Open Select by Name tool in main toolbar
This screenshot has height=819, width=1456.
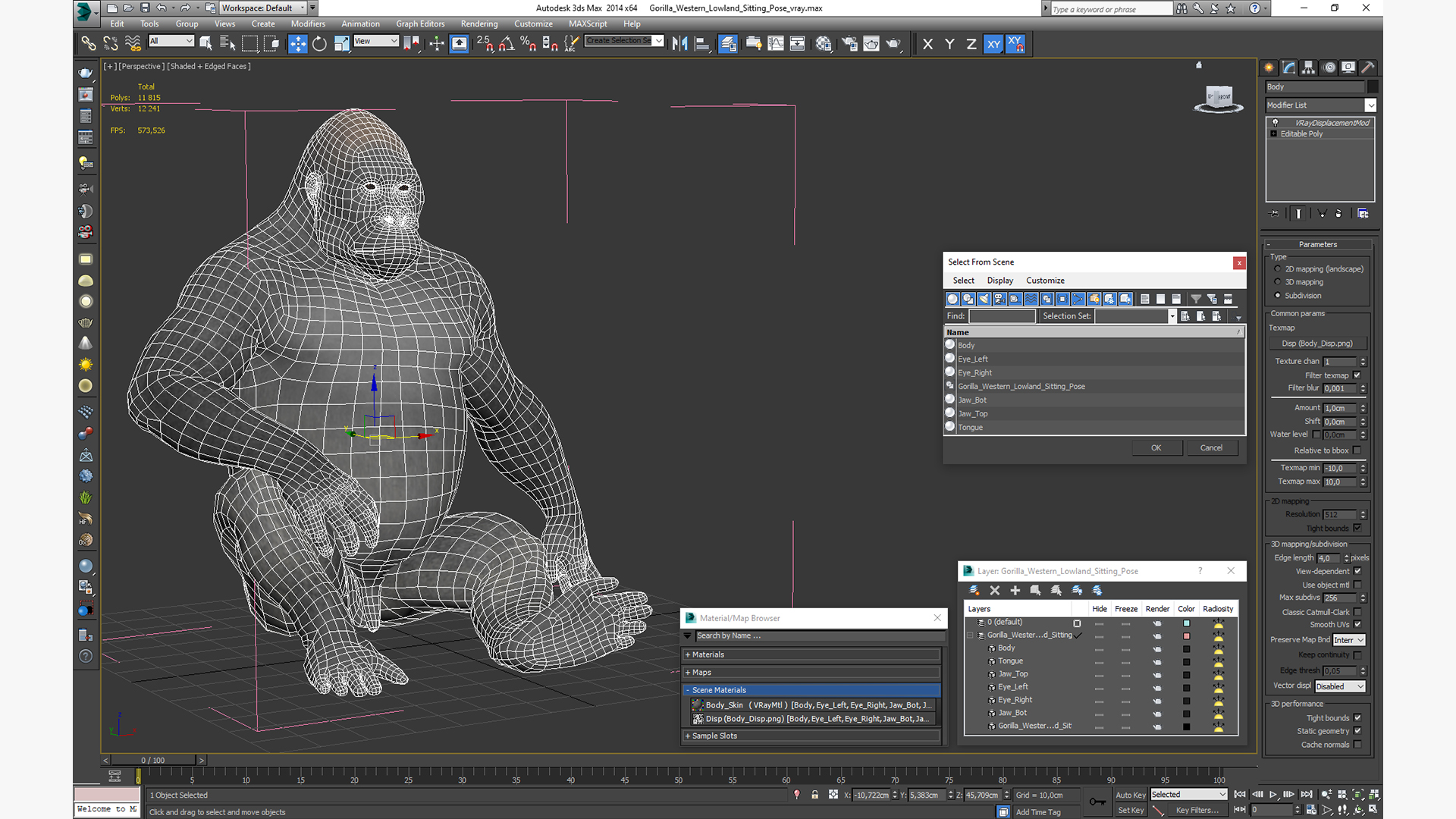coord(227,44)
